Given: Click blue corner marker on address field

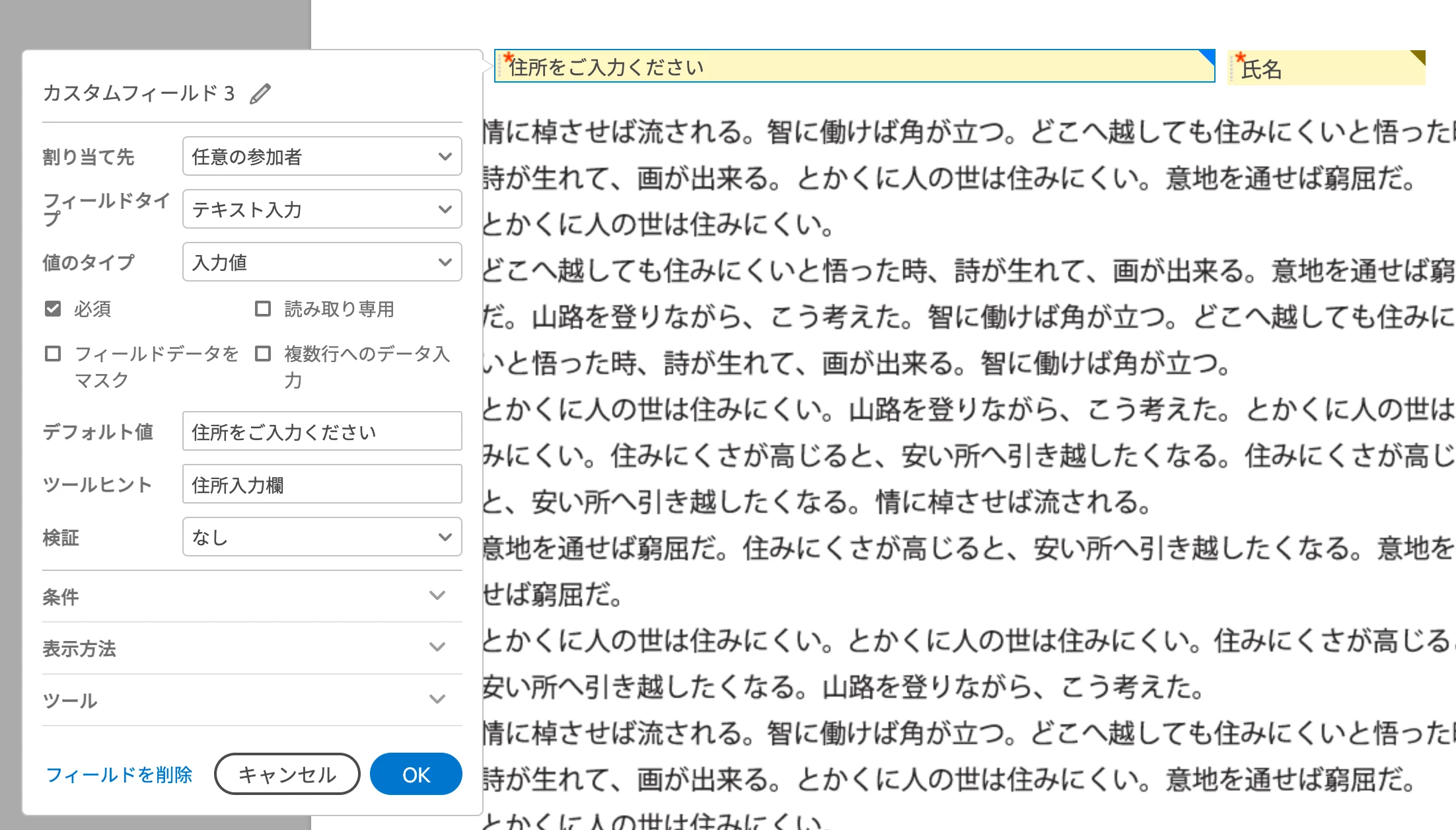Looking at the screenshot, I should [1208, 56].
